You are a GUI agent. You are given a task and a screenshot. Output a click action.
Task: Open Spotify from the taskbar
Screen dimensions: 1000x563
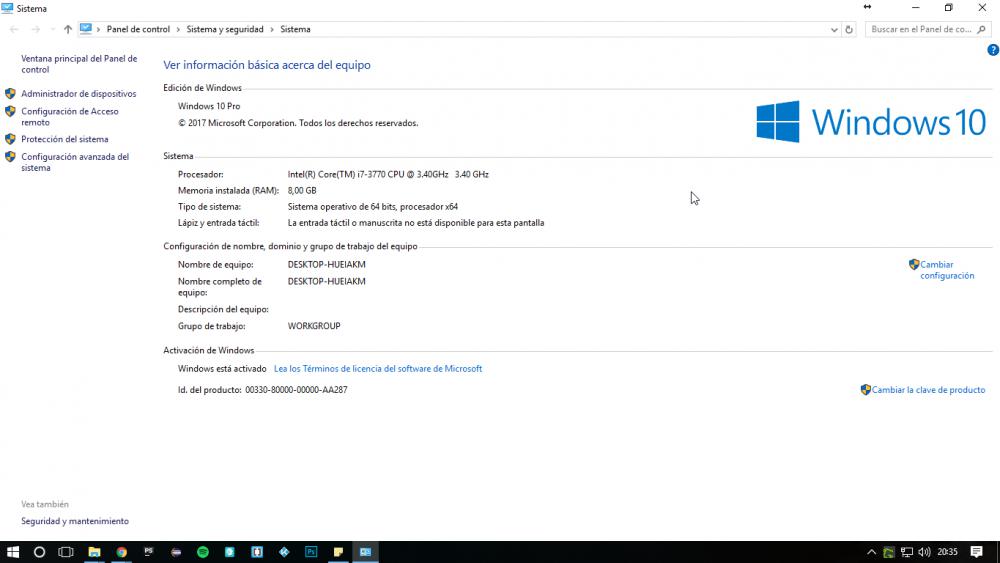click(x=203, y=552)
